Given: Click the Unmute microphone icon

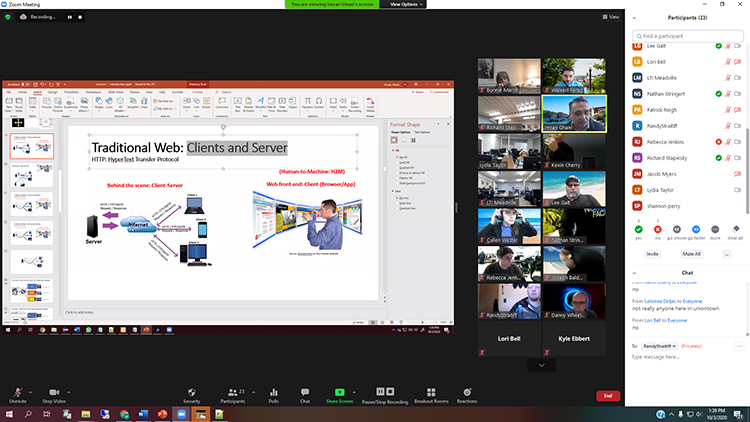Looking at the screenshot, I should 18,392.
